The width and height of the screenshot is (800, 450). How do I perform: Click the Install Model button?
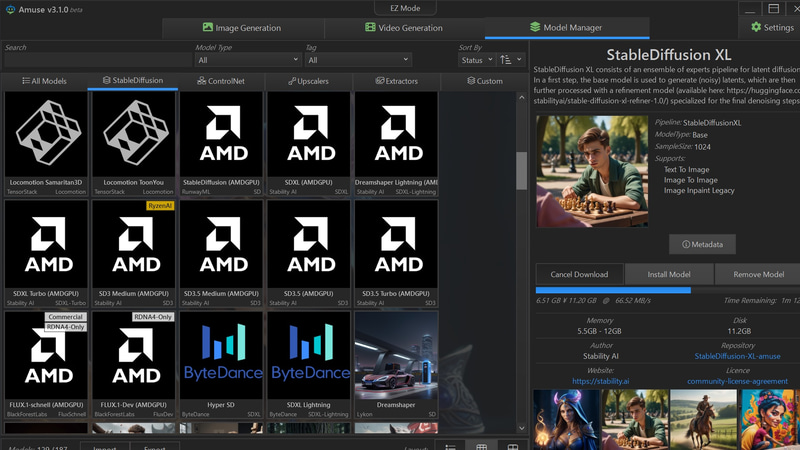click(669, 274)
